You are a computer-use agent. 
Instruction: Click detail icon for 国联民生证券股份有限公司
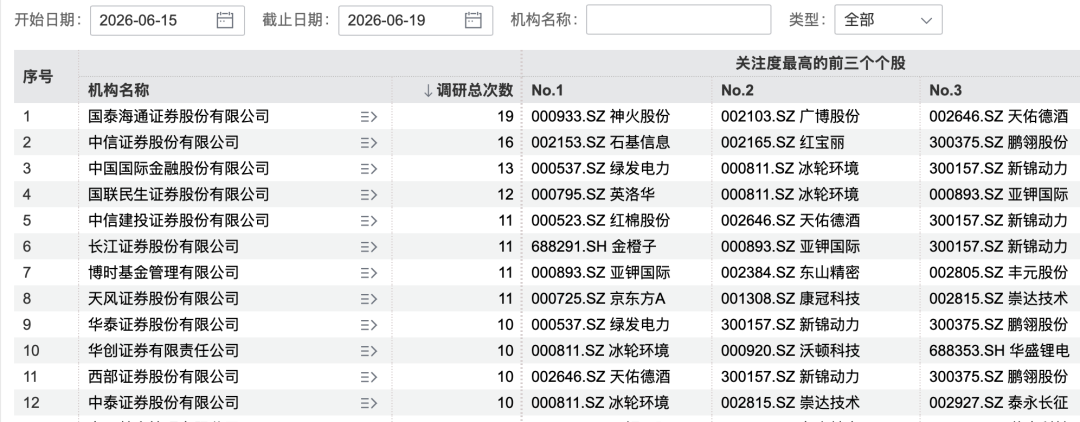point(369,195)
